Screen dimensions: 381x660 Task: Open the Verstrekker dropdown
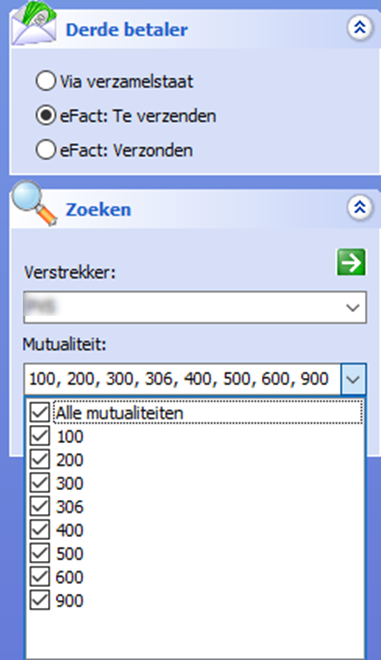coord(352,307)
